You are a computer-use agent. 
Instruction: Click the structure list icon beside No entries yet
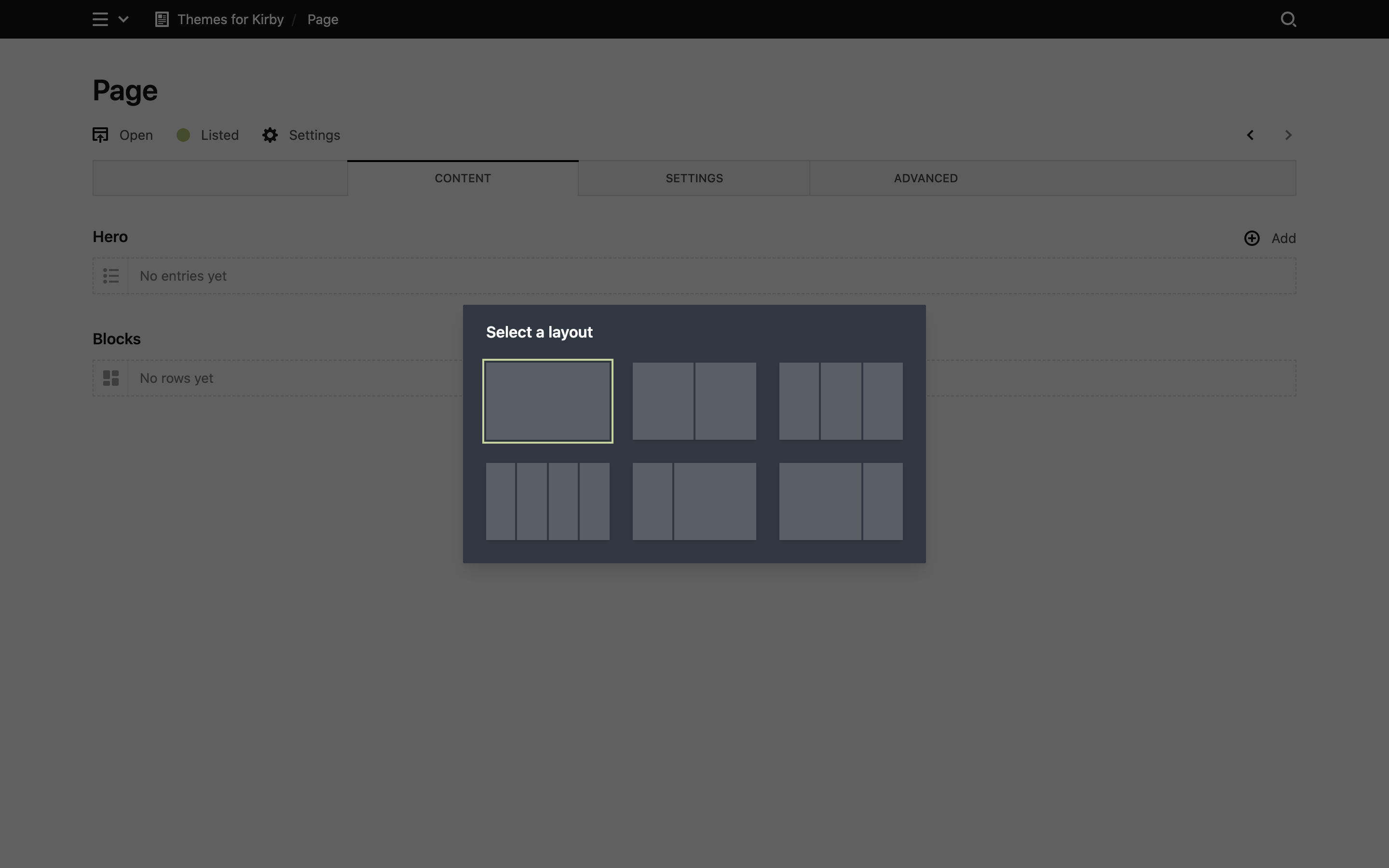click(111, 275)
